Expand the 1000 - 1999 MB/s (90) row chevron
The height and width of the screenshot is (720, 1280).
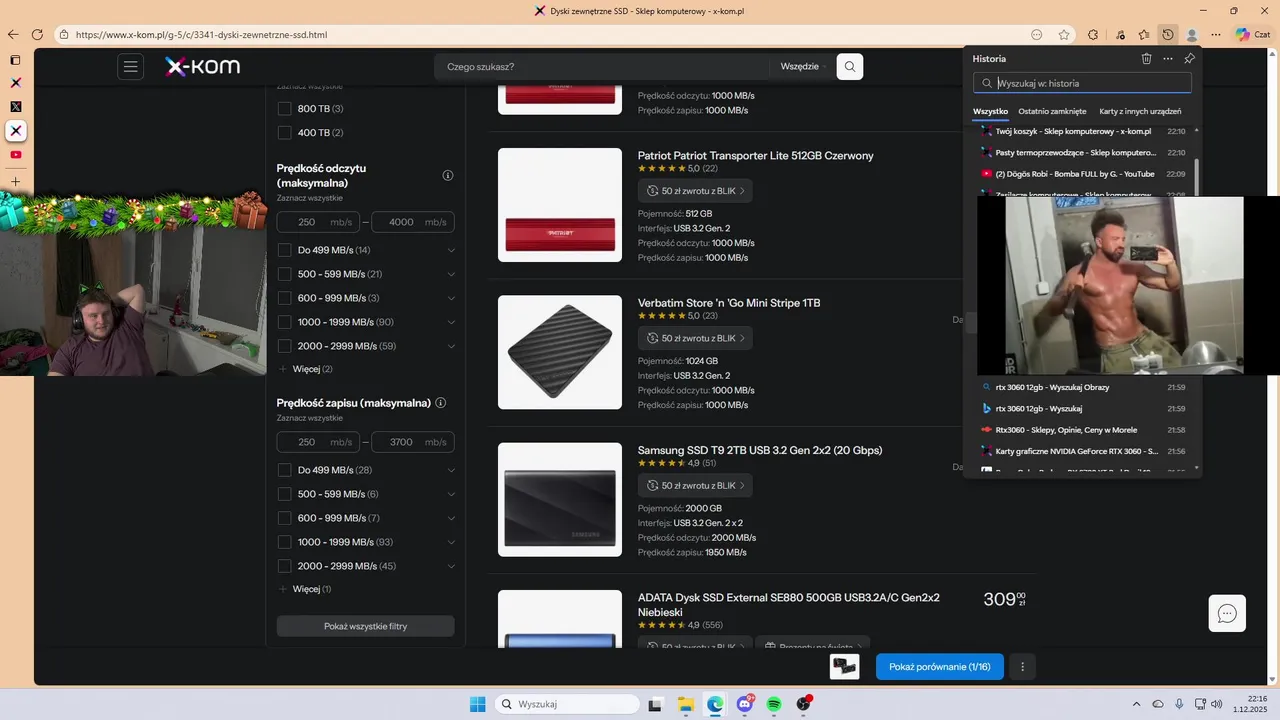(451, 322)
